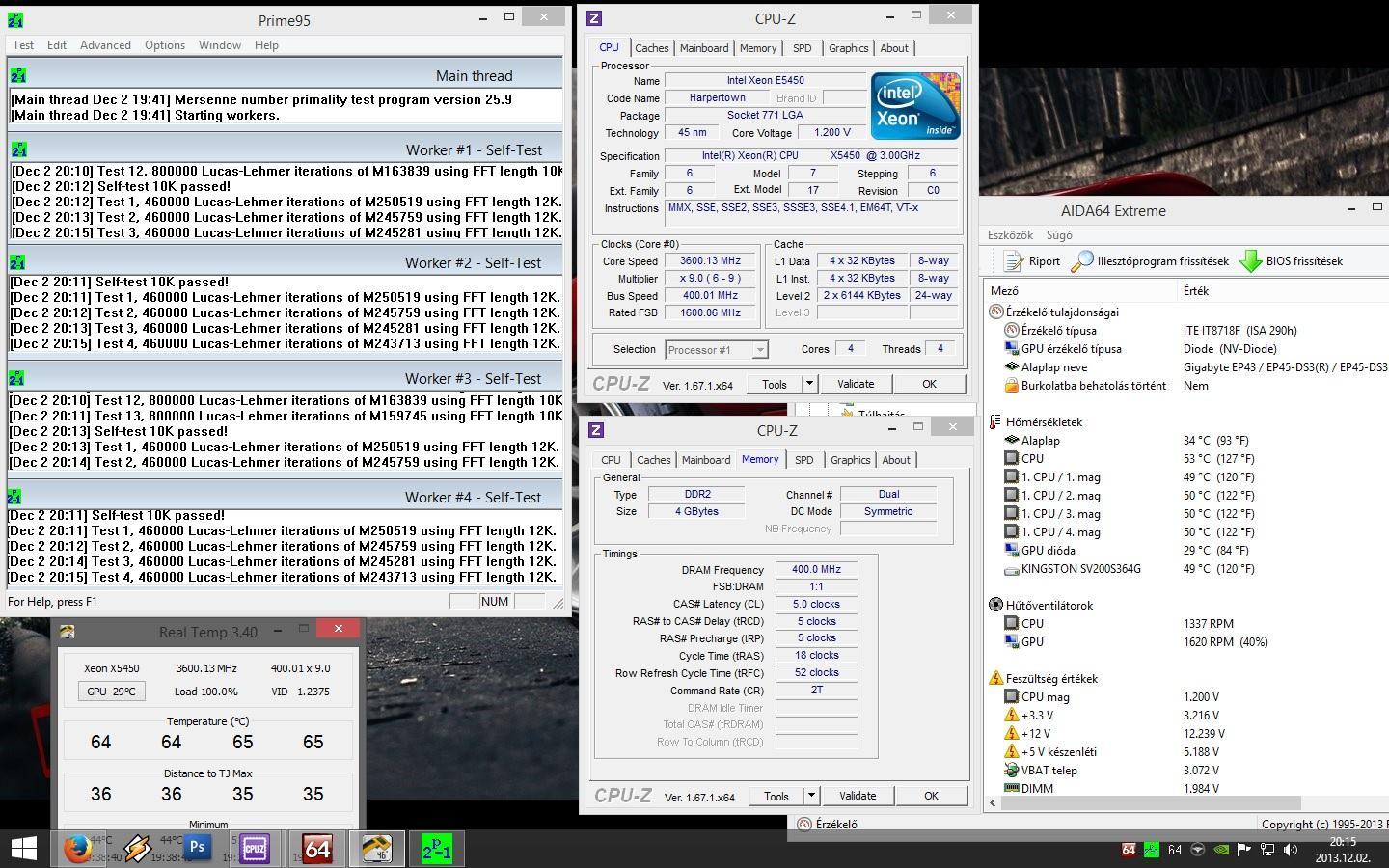
Task: Click Prime95 title bar application icon
Action: 15,19
